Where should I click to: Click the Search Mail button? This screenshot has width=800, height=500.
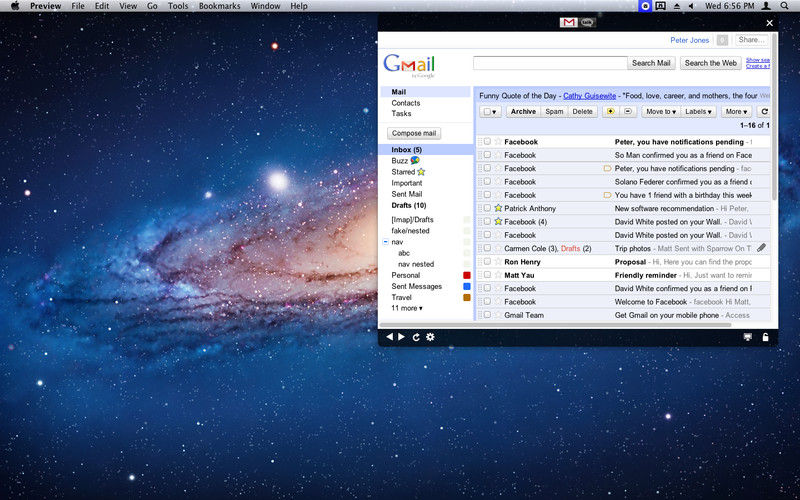[x=651, y=63]
